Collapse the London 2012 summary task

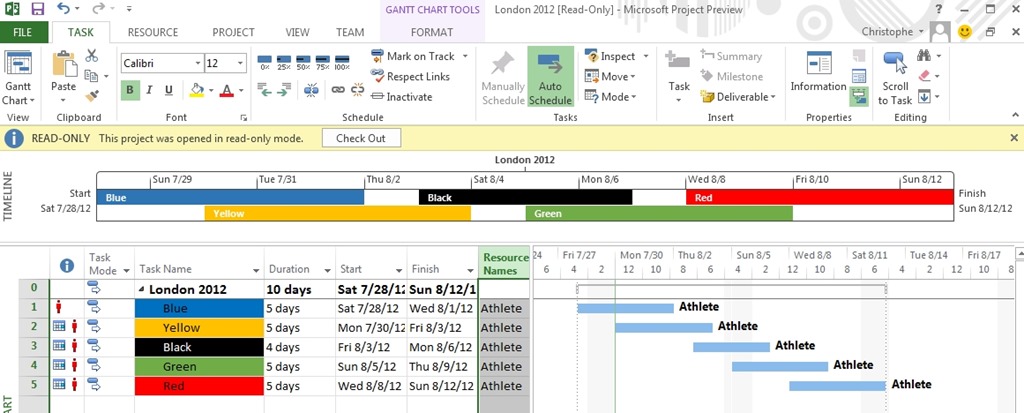pyautogui.click(x=141, y=289)
